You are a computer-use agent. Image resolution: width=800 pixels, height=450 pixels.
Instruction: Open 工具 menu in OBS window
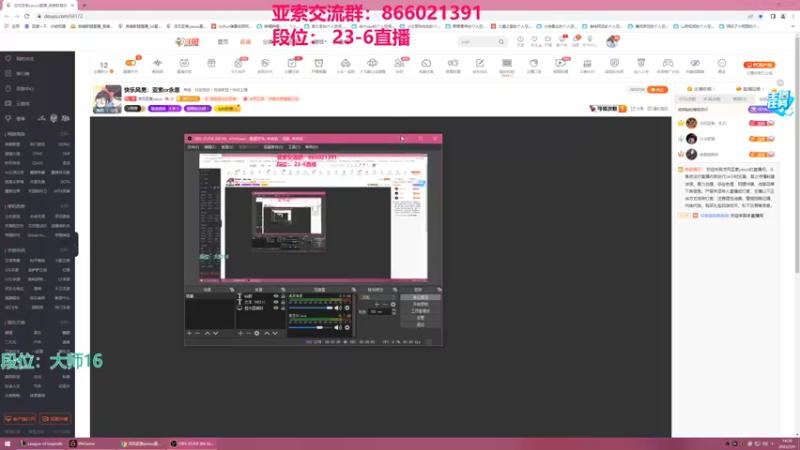pyautogui.click(x=294, y=147)
